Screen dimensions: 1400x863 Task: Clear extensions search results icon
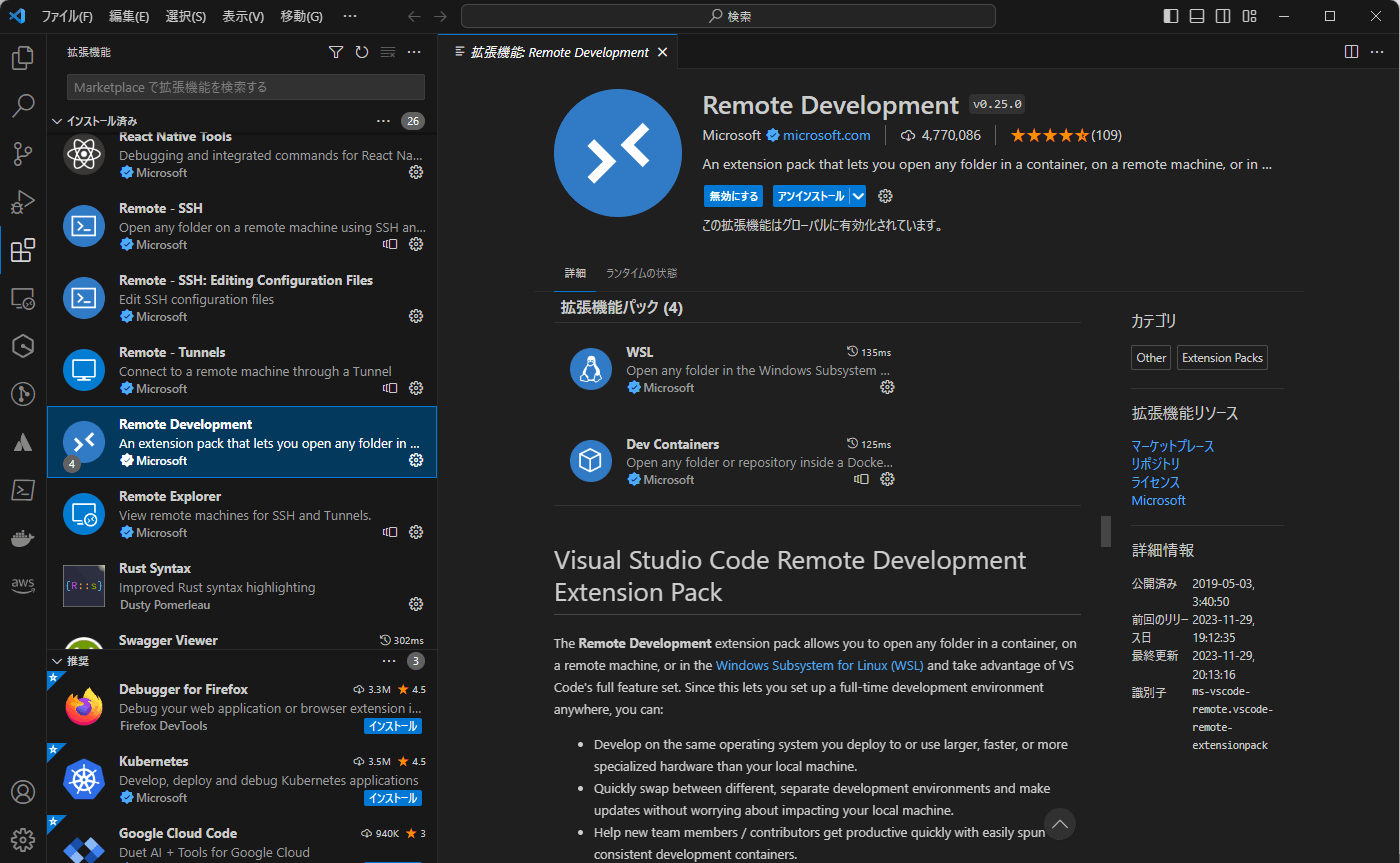[x=388, y=52]
